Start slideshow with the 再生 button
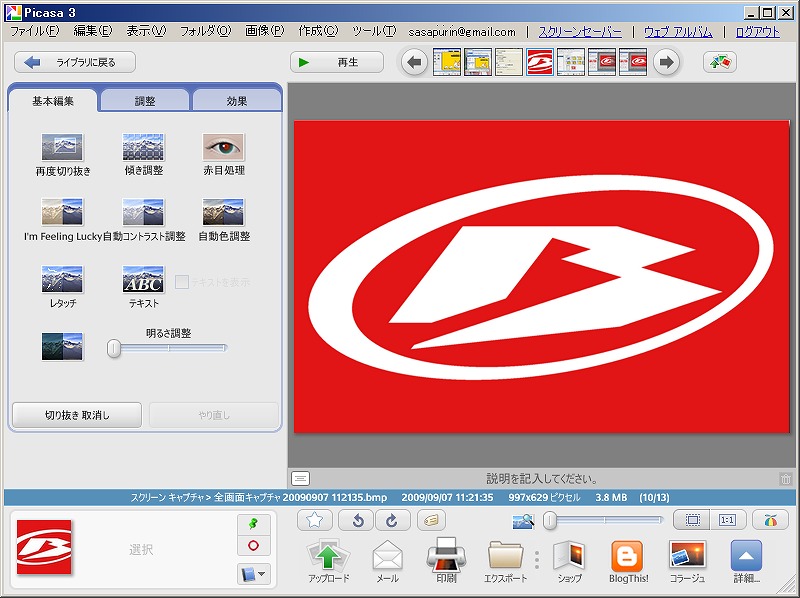800x598 pixels. [x=337, y=62]
